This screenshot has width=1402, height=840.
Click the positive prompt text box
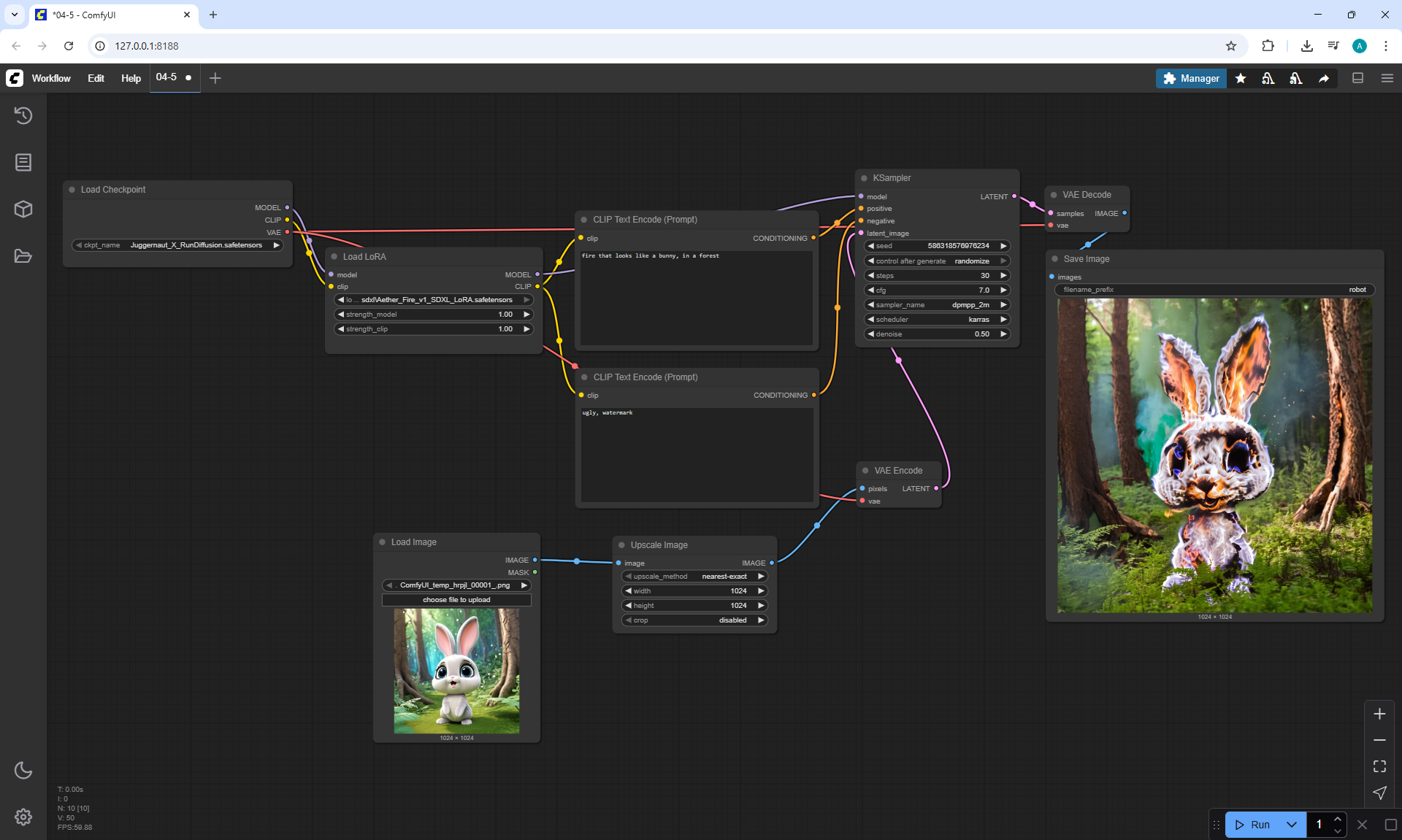click(696, 298)
